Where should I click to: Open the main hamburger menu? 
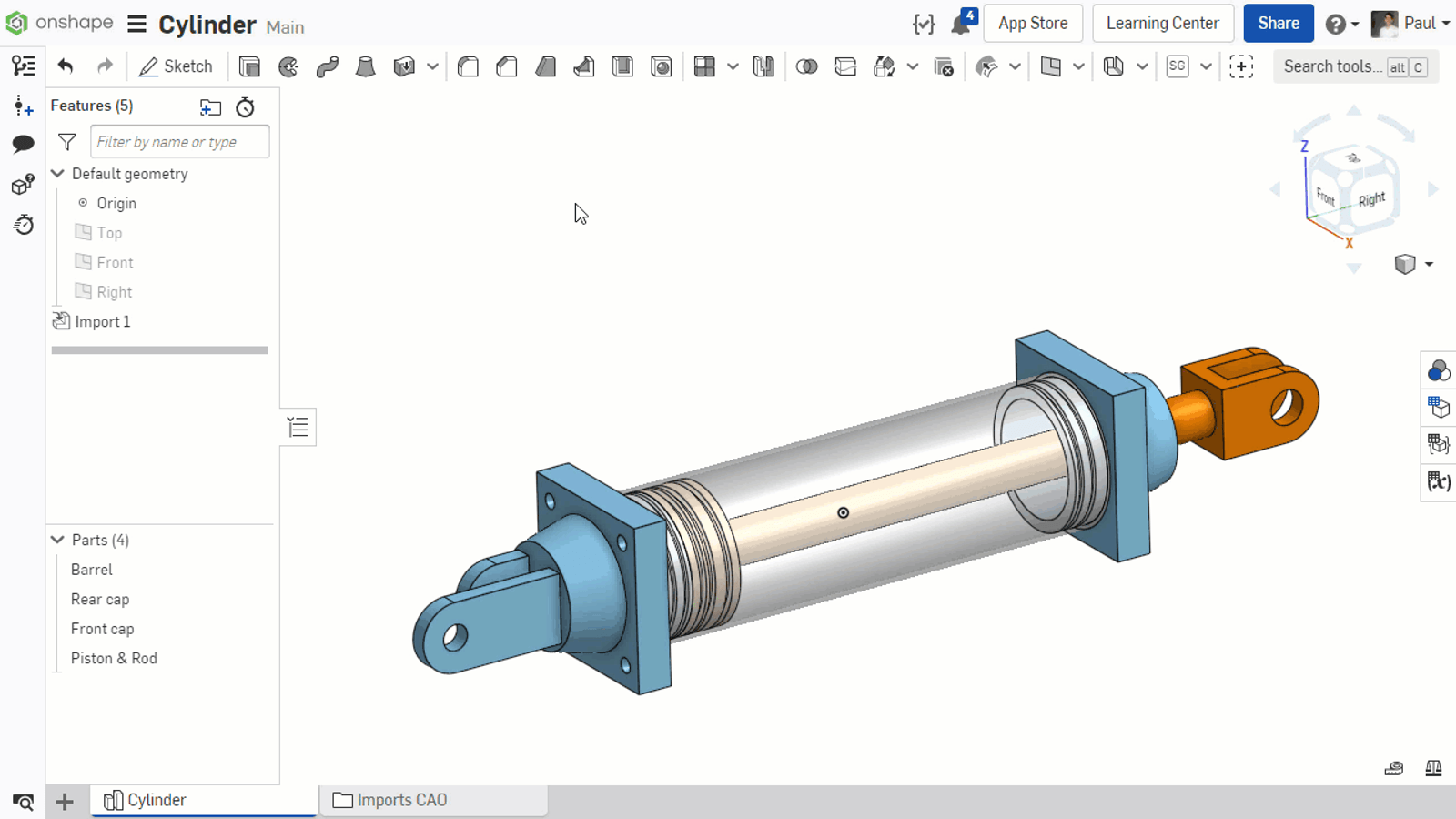(x=136, y=25)
